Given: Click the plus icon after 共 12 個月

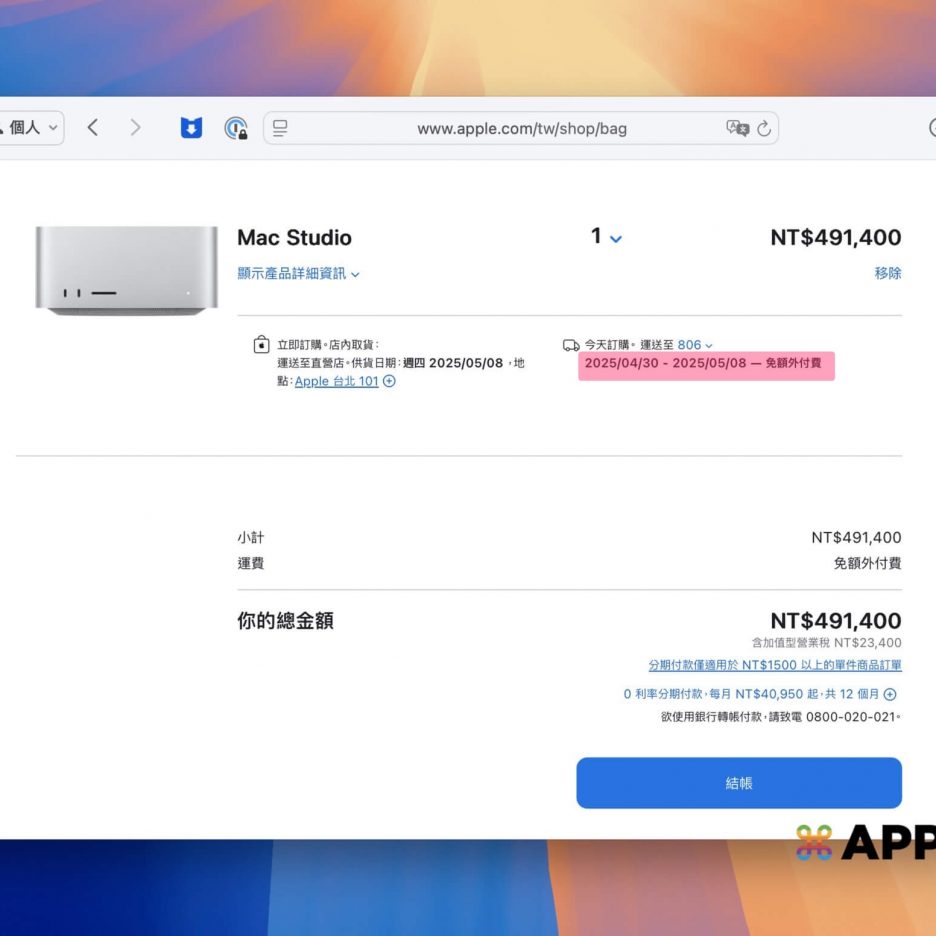Looking at the screenshot, I should click(890, 694).
